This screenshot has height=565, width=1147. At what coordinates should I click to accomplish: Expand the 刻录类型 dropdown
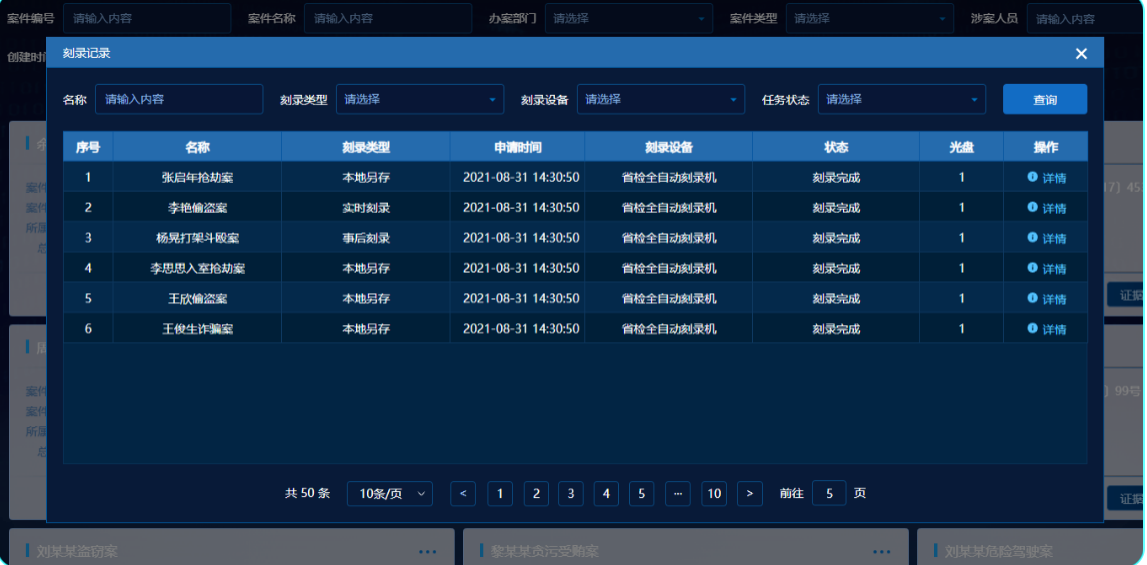click(420, 99)
